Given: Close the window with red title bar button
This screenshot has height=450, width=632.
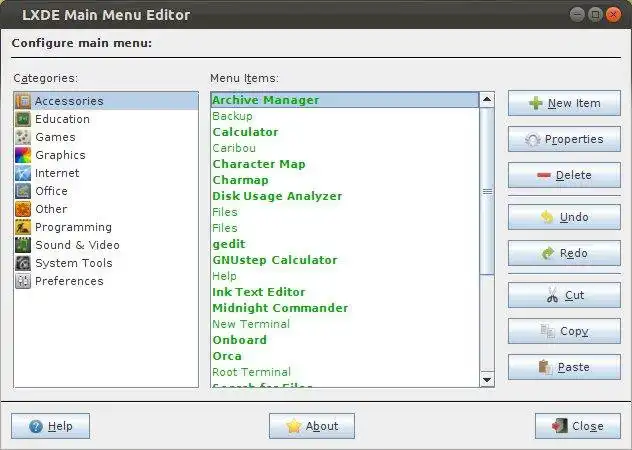Looking at the screenshot, I should coord(613,15).
